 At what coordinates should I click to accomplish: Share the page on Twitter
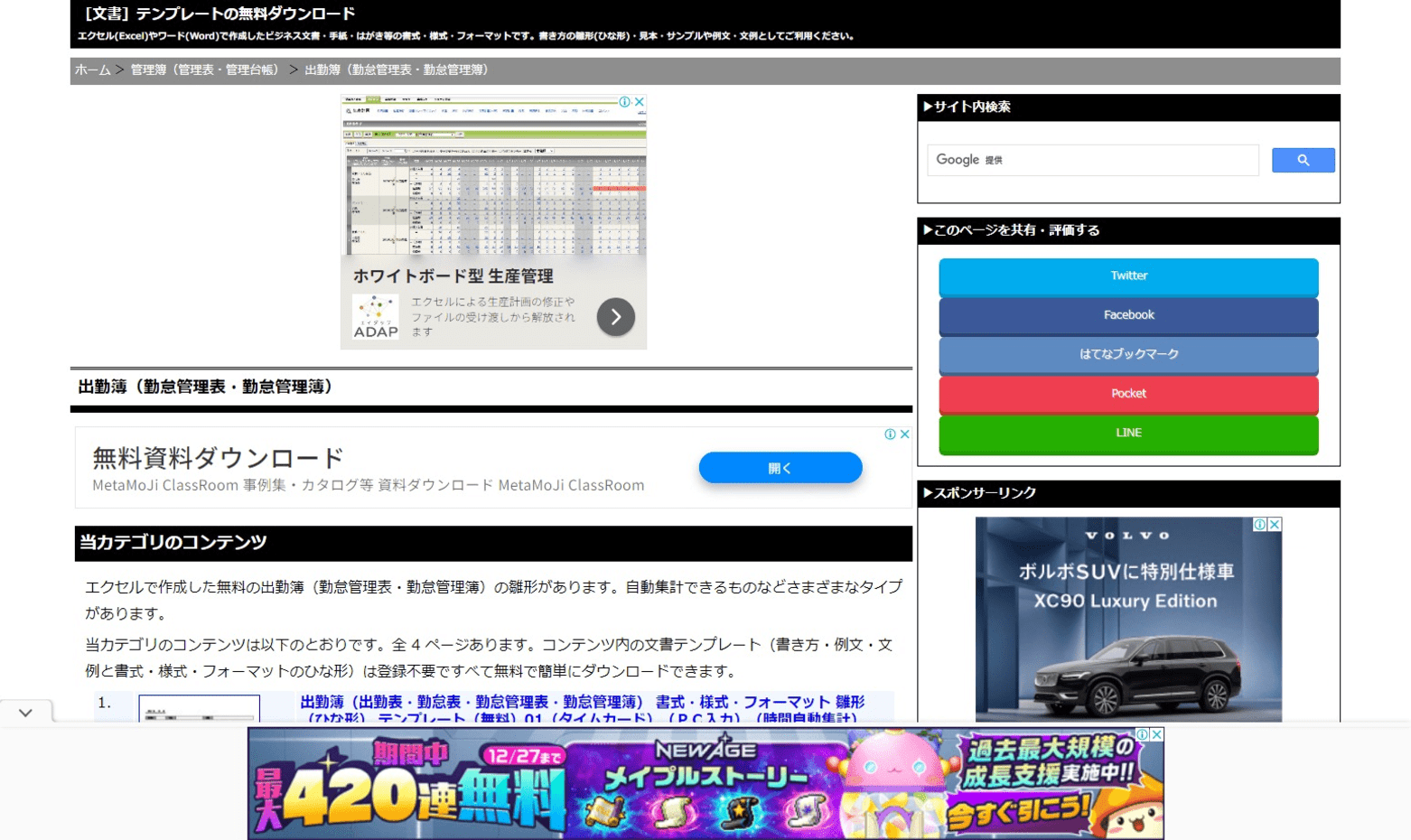[1127, 276]
